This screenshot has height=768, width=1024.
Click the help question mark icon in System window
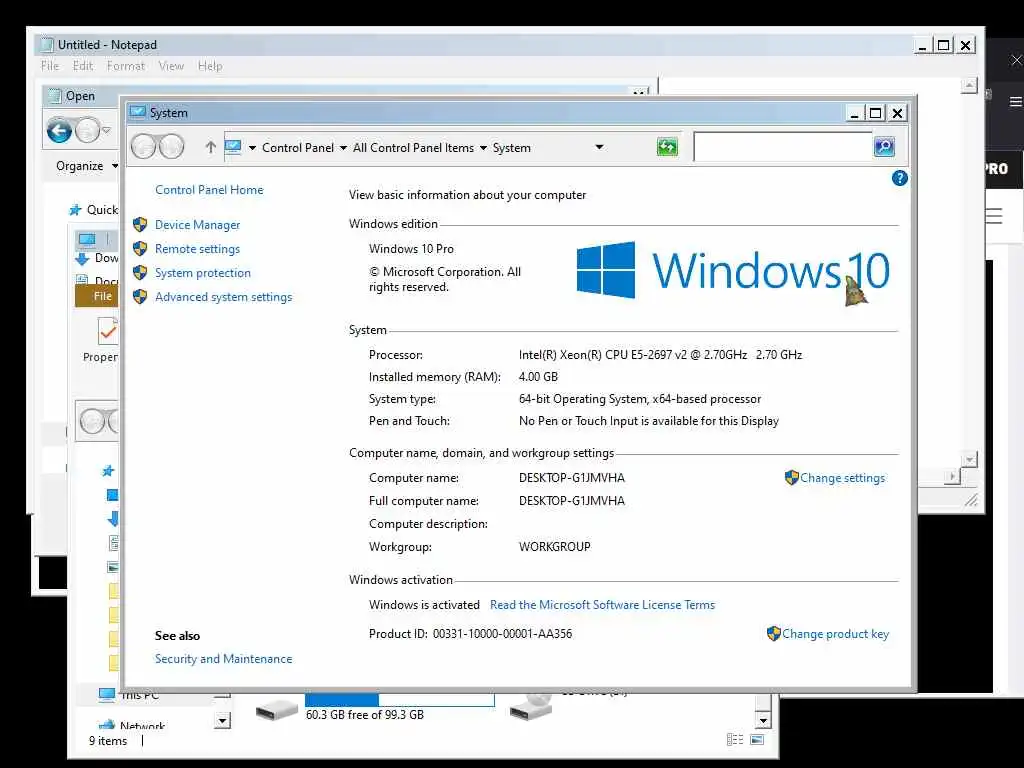pyautogui.click(x=899, y=178)
